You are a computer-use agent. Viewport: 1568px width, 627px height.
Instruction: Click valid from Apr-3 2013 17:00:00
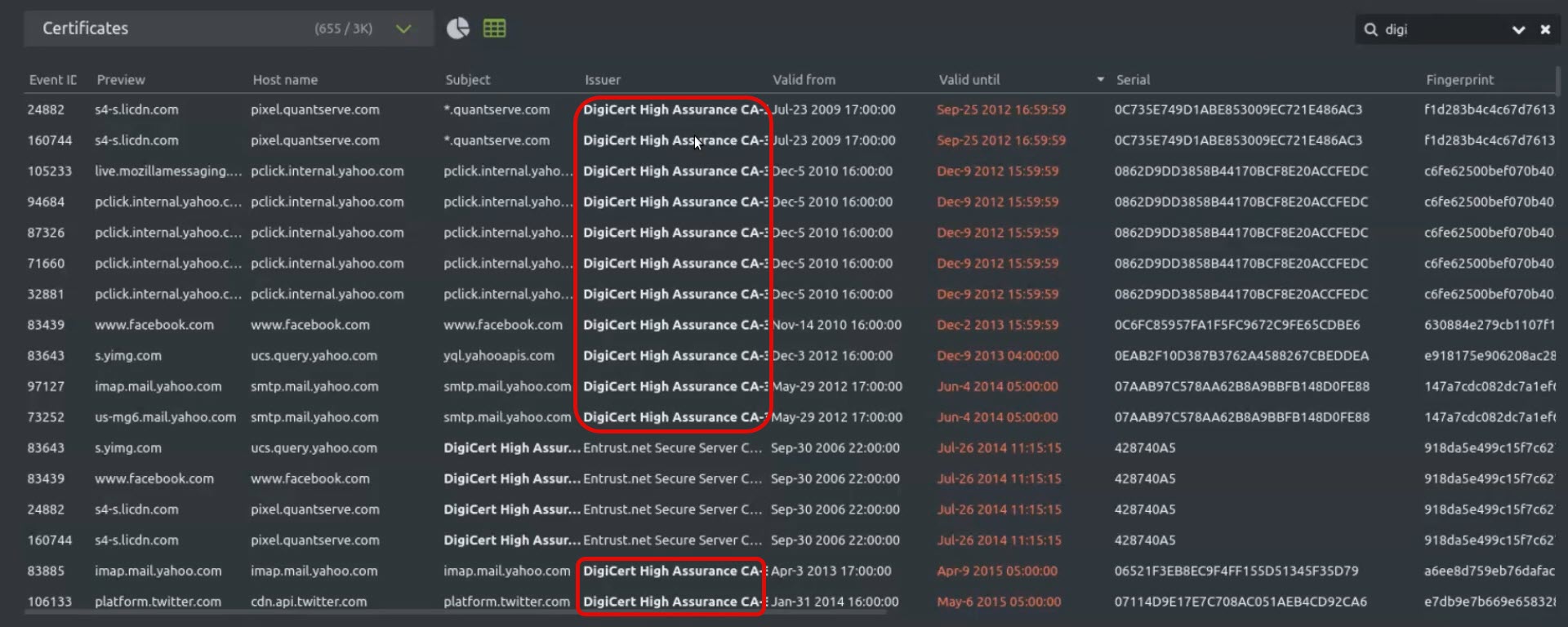coord(831,571)
